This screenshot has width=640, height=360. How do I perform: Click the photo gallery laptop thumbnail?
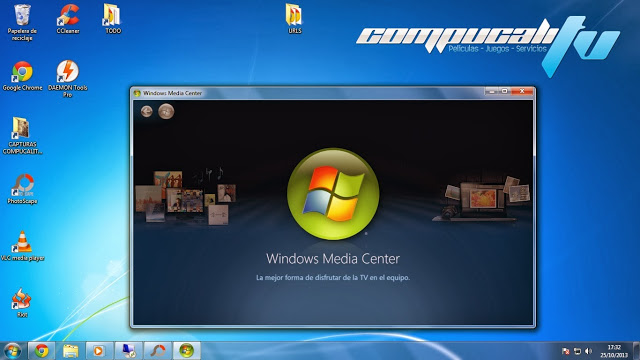pos(482,199)
